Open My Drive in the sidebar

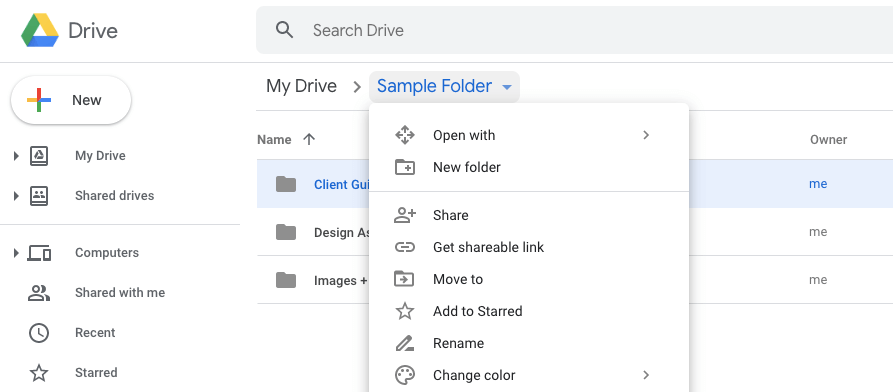point(100,156)
